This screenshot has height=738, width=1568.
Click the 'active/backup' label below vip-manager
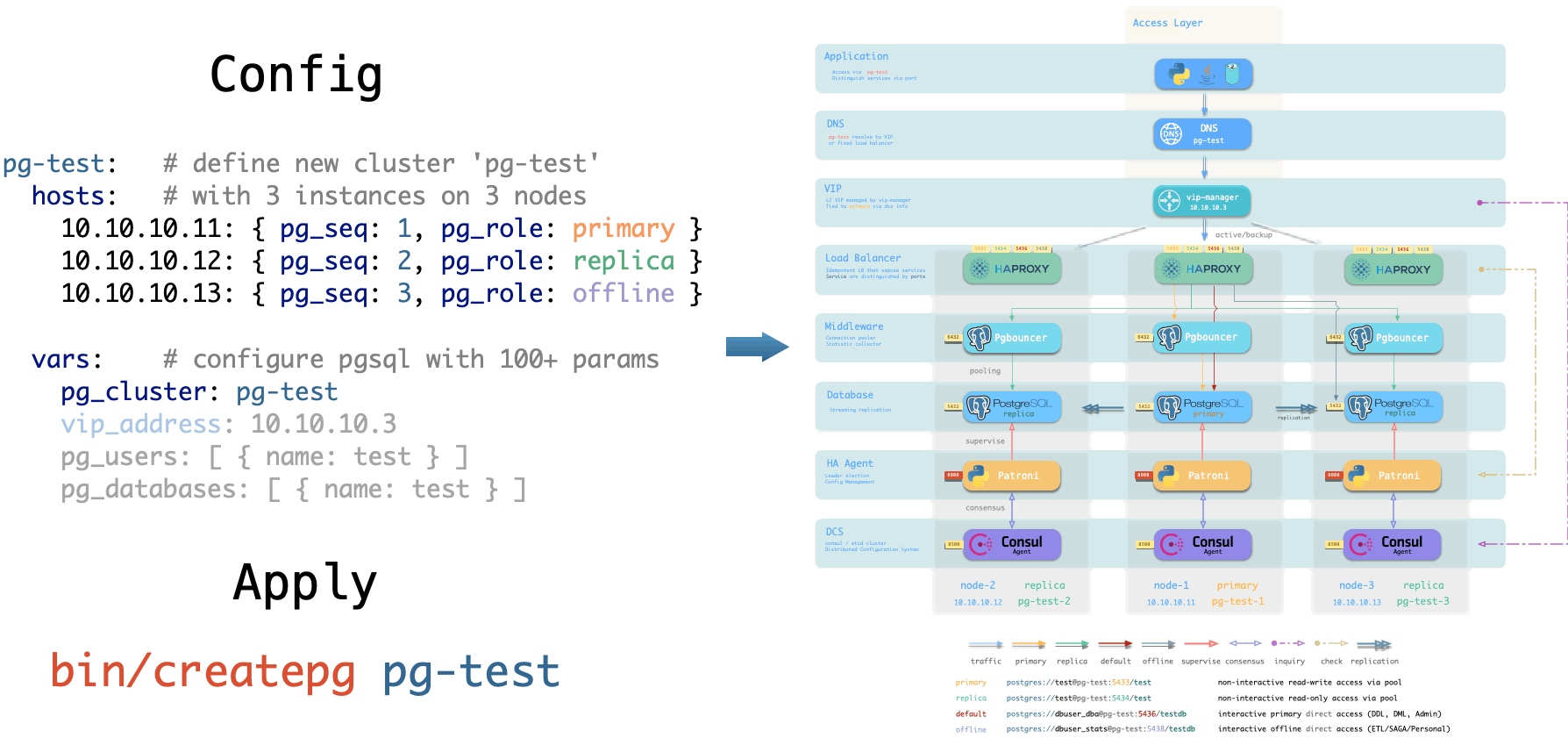point(1244,235)
